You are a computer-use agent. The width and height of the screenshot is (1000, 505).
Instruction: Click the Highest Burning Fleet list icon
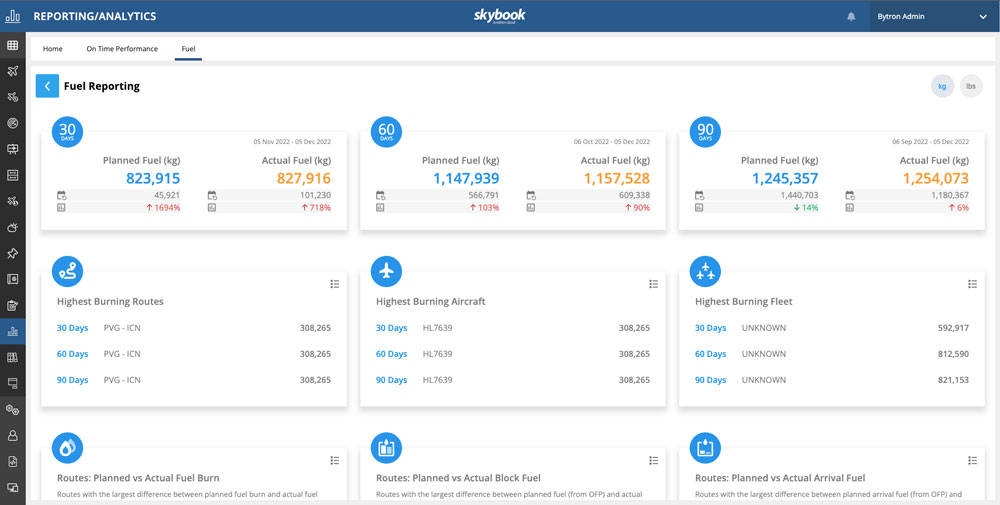point(972,284)
